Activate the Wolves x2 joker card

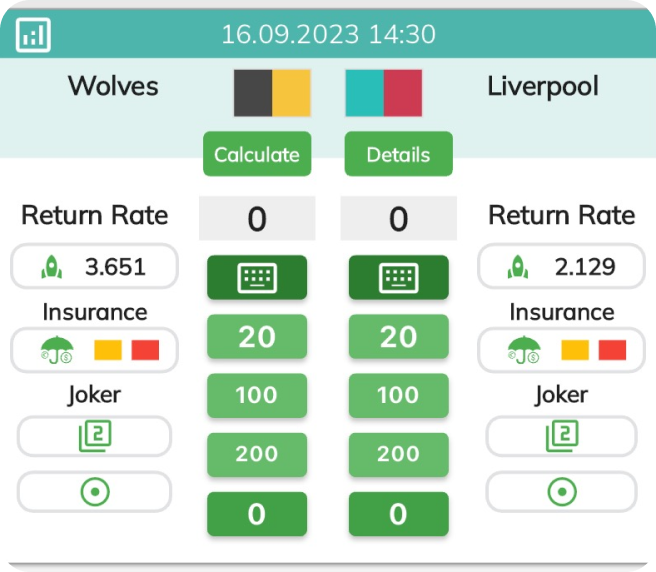(94, 435)
